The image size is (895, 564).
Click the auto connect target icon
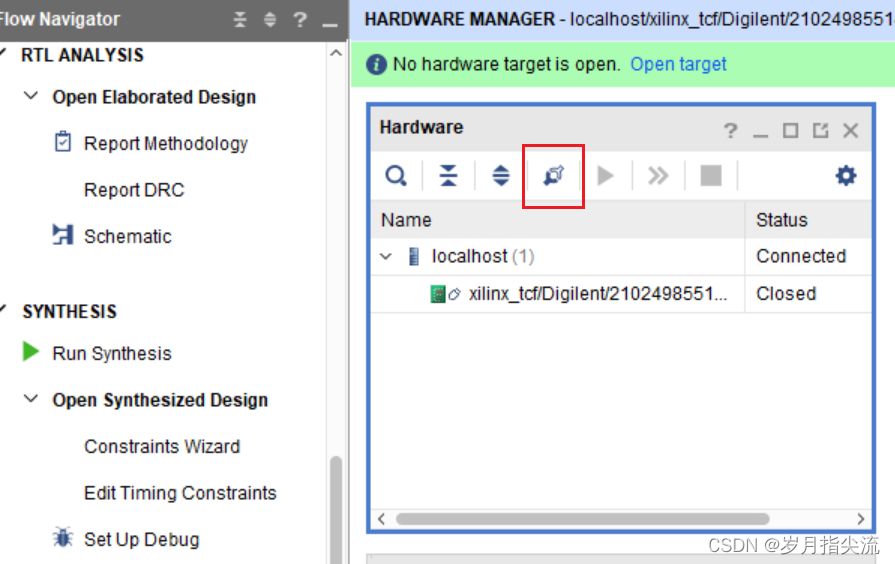coord(553,176)
